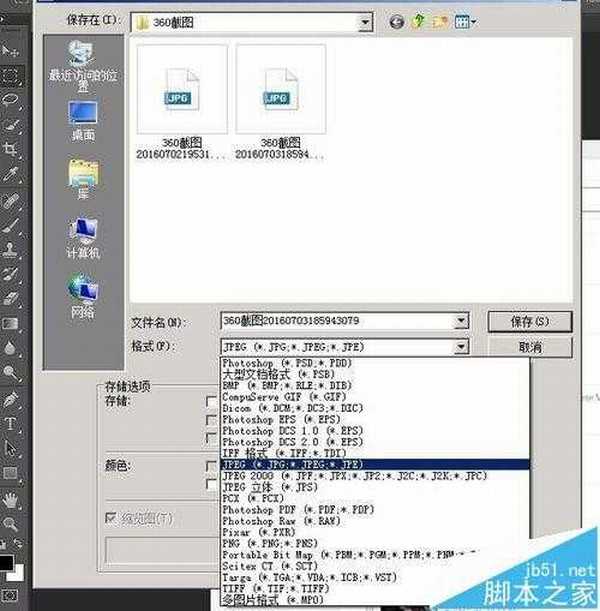Screen dimensions: 600x611
Task: Collapse the 格式 dropdown arrow
Action: [461, 347]
